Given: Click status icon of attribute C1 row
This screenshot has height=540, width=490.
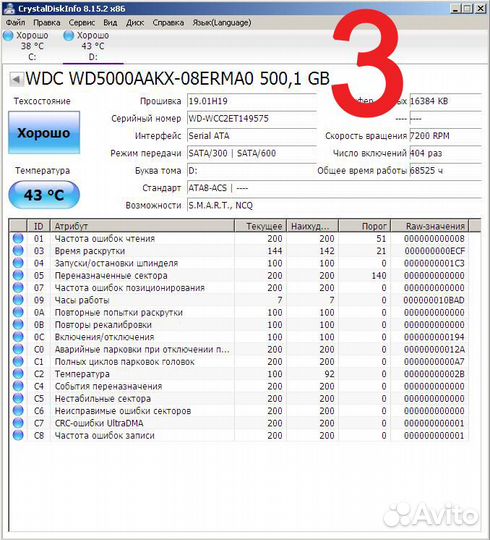Looking at the screenshot, I should [x=18, y=362].
